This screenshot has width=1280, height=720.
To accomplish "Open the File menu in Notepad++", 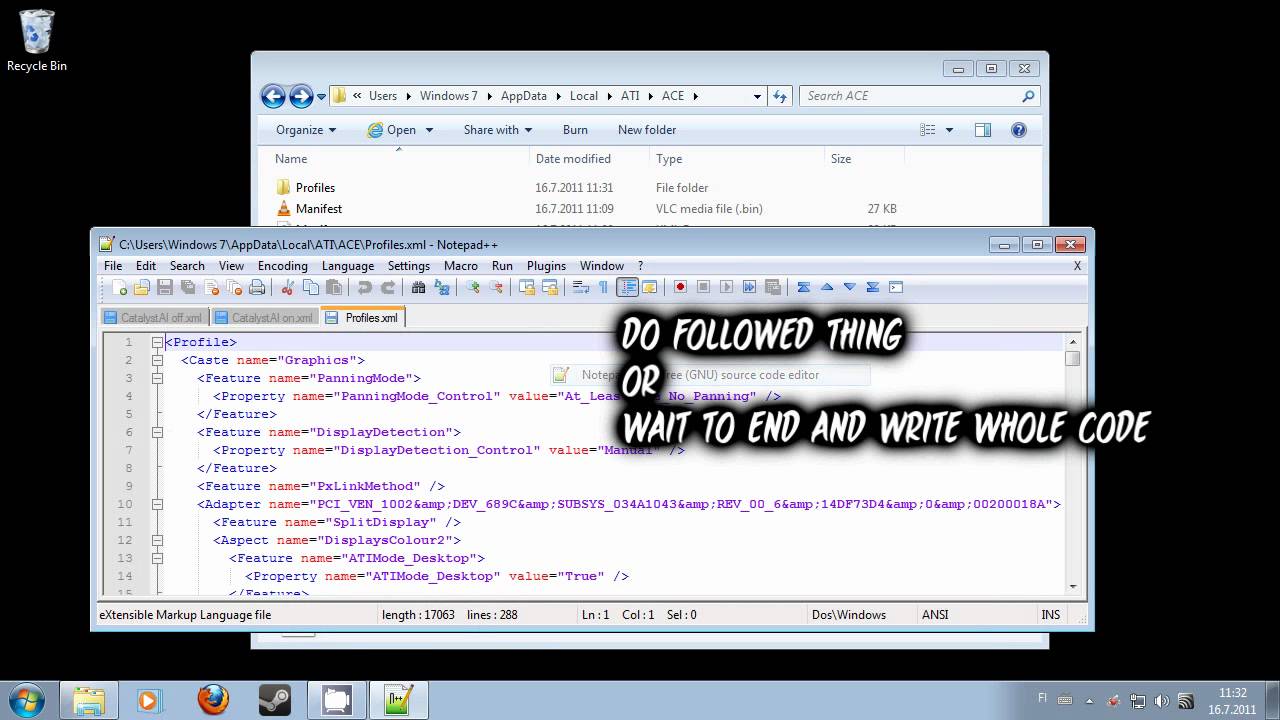I will pos(113,266).
